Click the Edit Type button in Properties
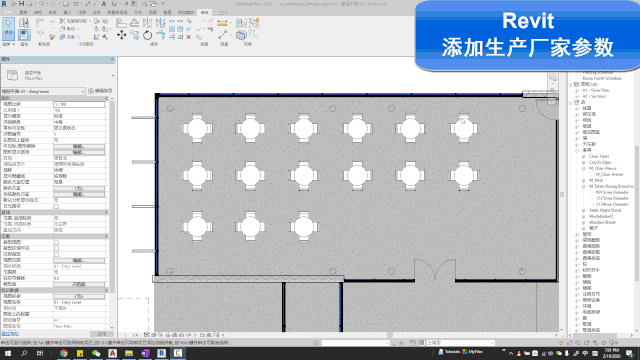 [x=100, y=91]
